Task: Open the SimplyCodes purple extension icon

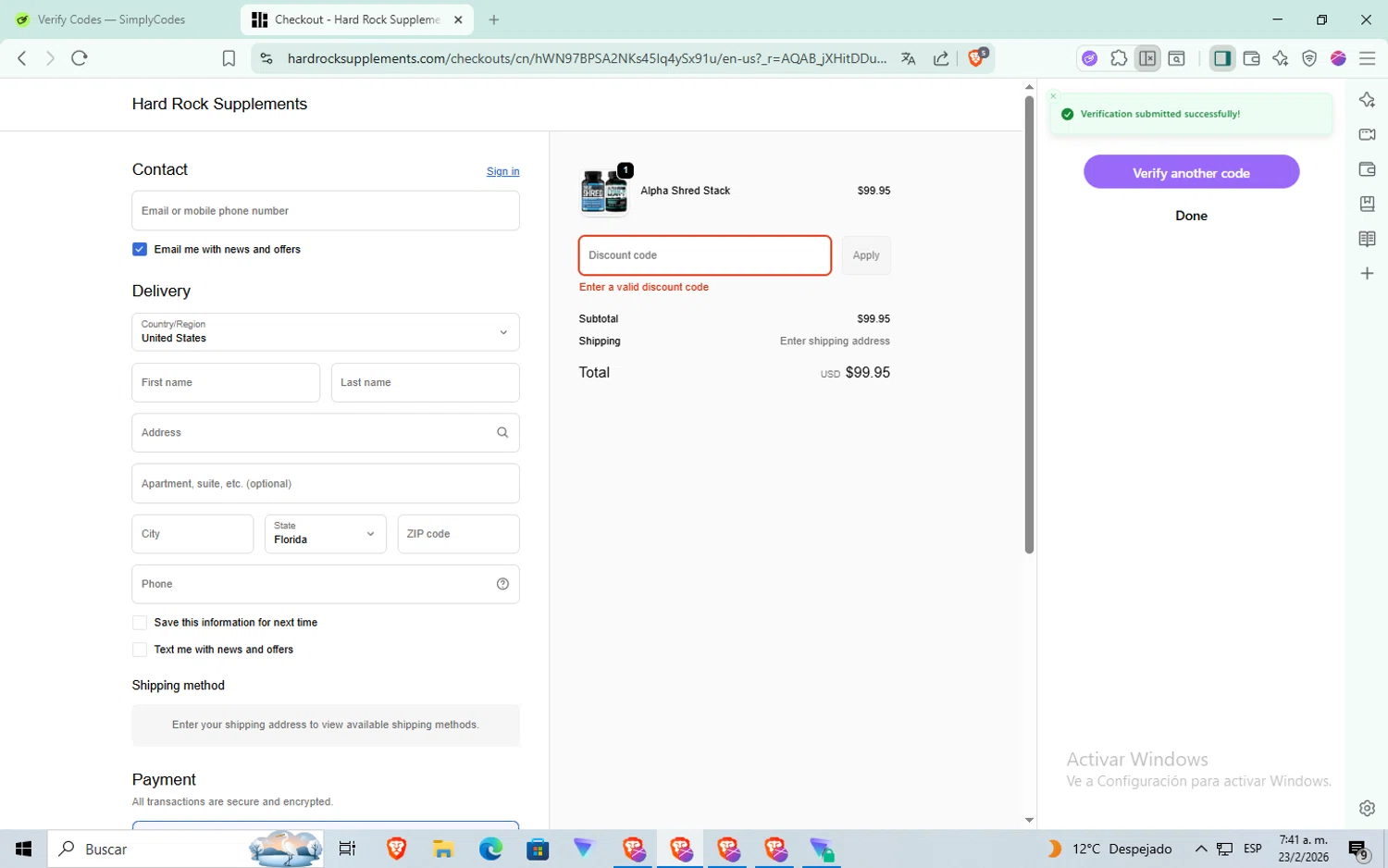Action: pos(1090,58)
